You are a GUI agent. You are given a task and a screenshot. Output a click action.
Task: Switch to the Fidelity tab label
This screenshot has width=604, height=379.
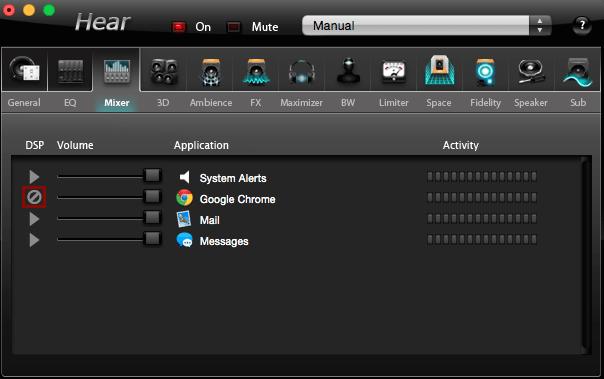(x=485, y=103)
